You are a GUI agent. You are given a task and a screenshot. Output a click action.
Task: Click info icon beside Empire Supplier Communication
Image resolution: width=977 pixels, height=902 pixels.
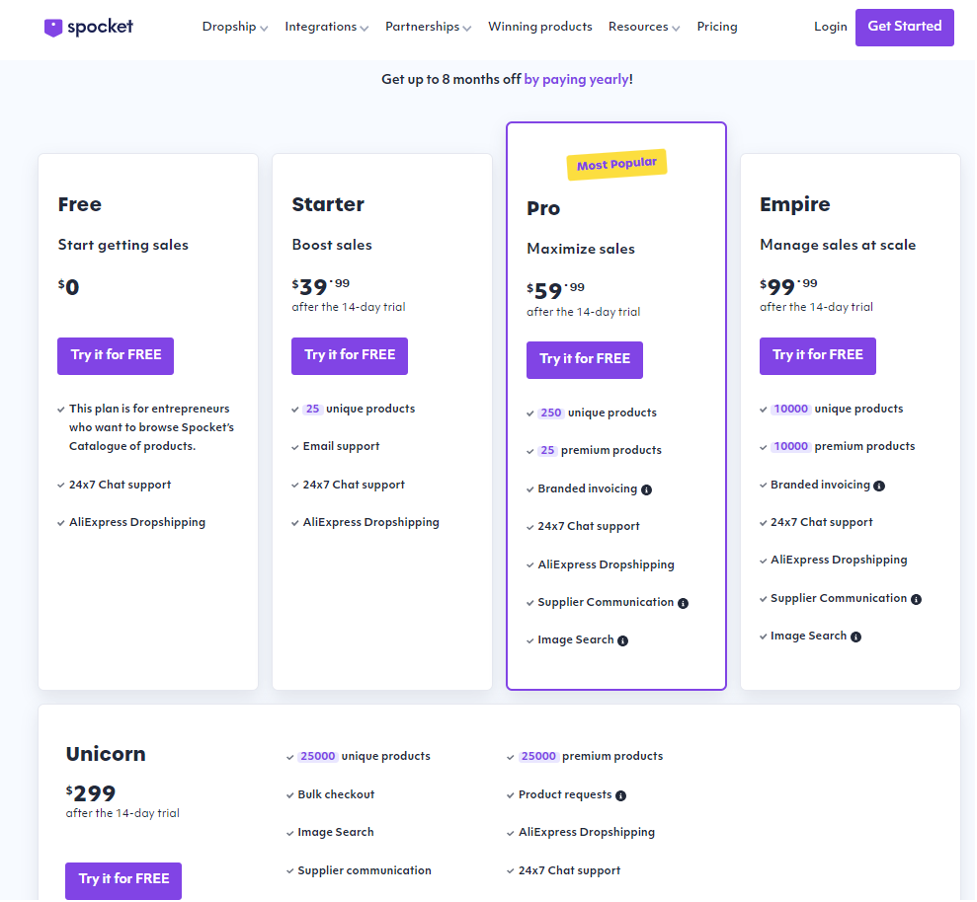coord(916,599)
